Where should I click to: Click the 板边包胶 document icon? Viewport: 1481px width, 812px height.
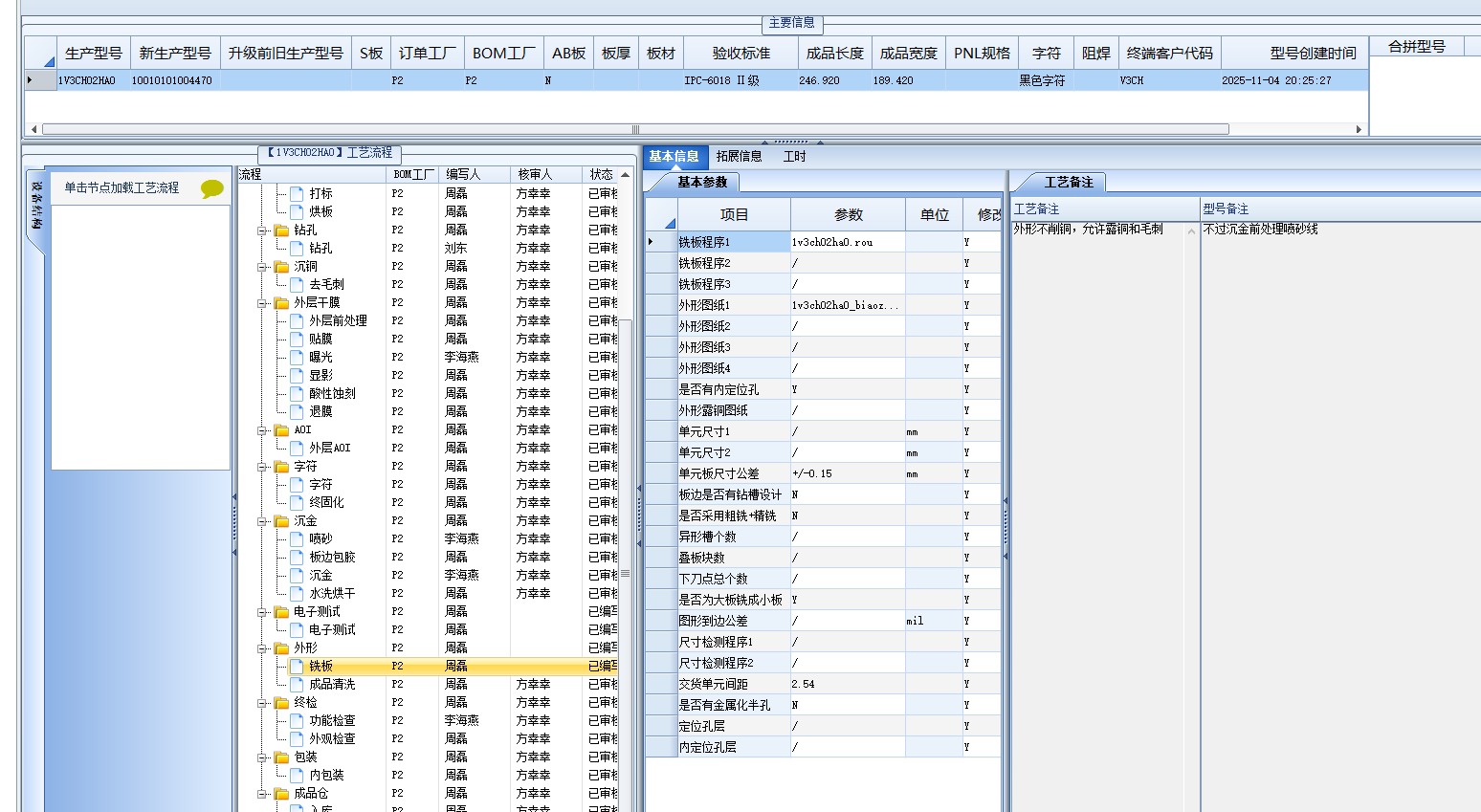[x=297, y=557]
